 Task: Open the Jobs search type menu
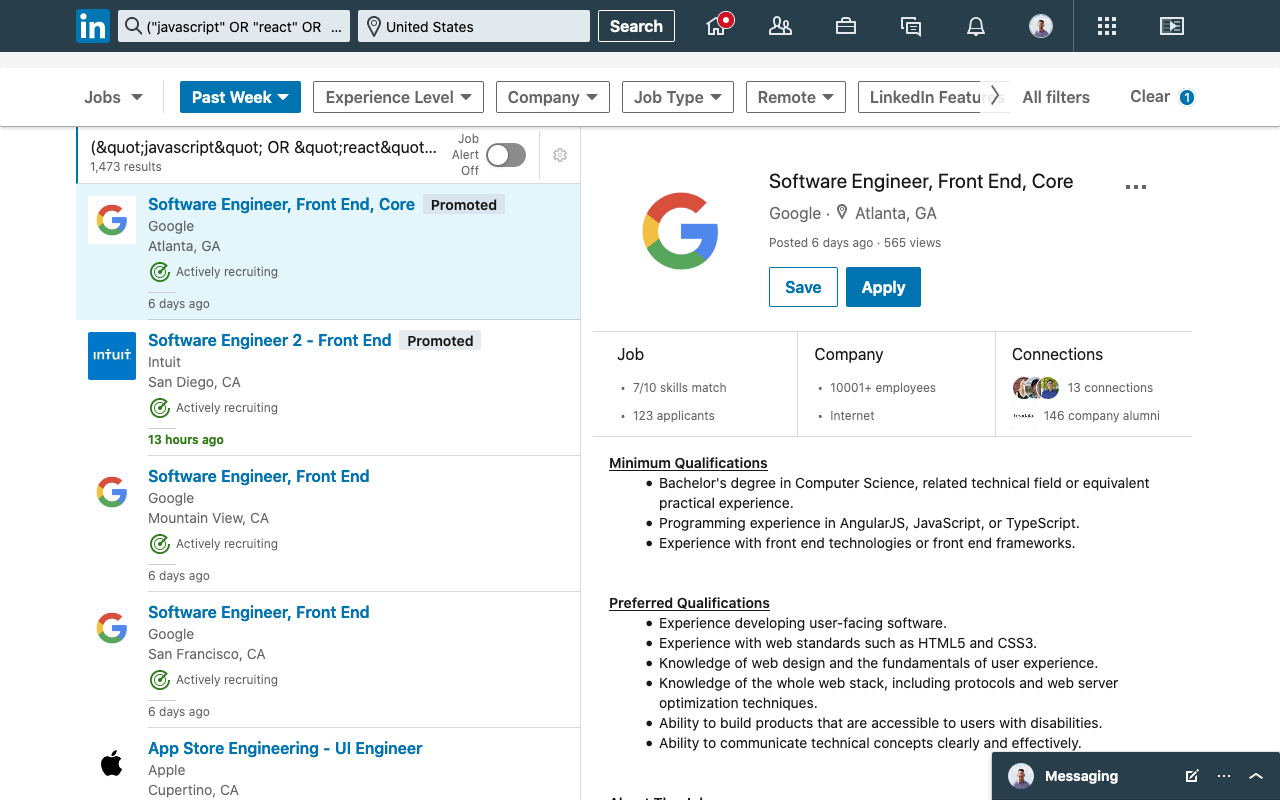click(113, 97)
